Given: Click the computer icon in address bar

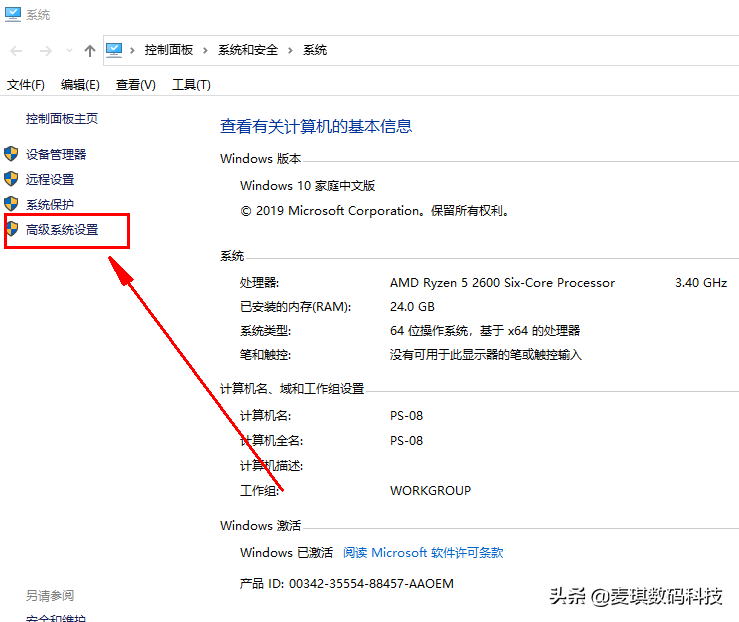Looking at the screenshot, I should [114, 50].
